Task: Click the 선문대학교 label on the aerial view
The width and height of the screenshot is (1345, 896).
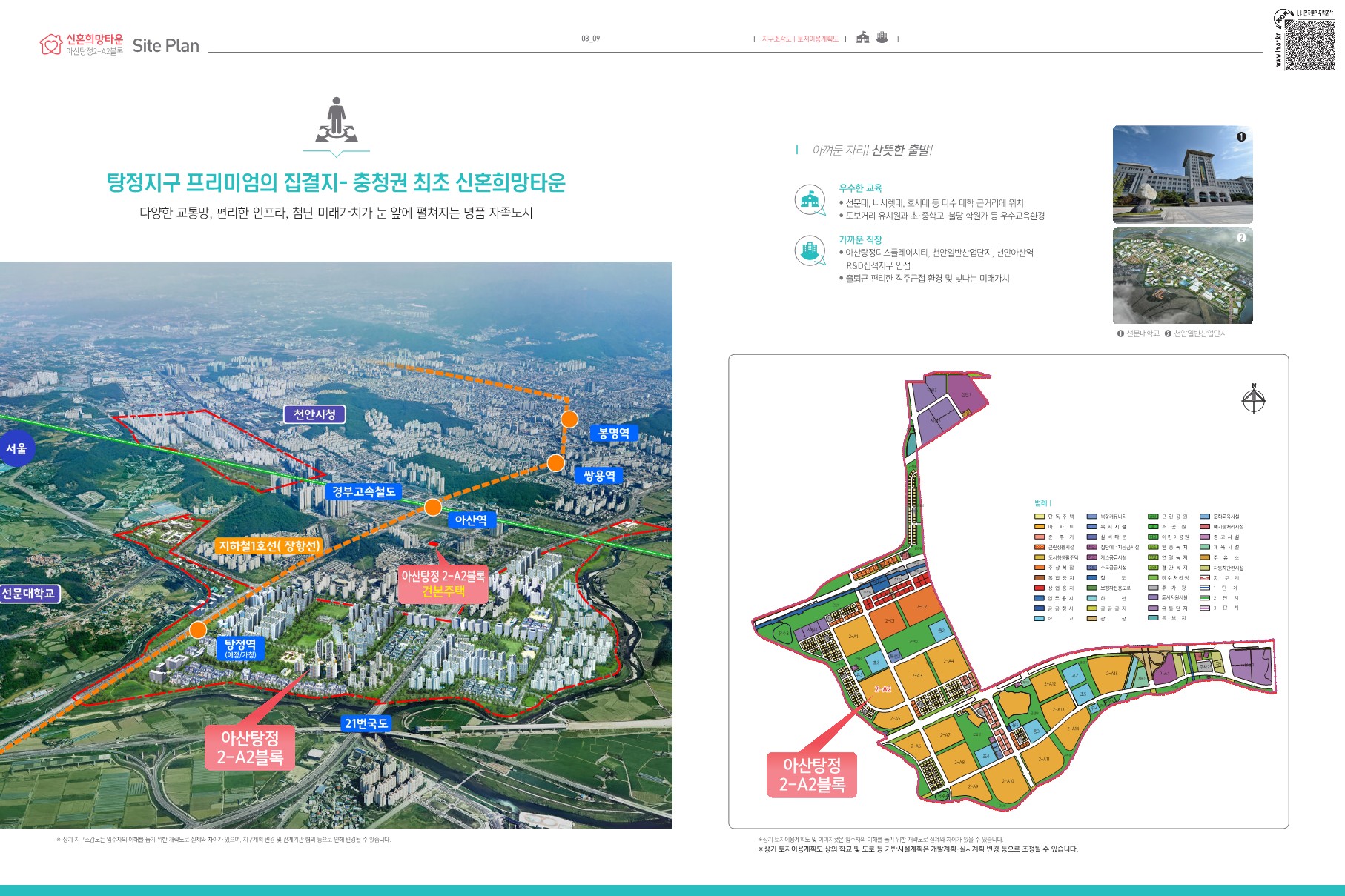Action: (x=28, y=594)
